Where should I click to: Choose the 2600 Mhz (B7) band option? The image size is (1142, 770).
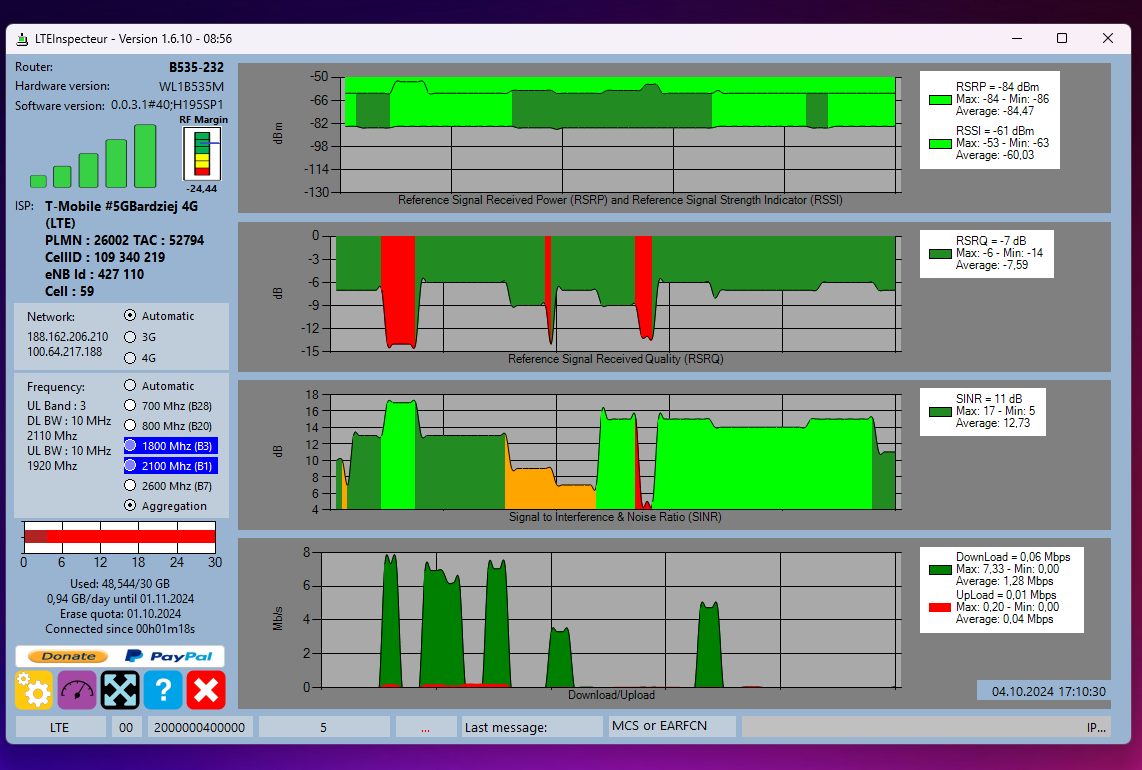point(168,486)
